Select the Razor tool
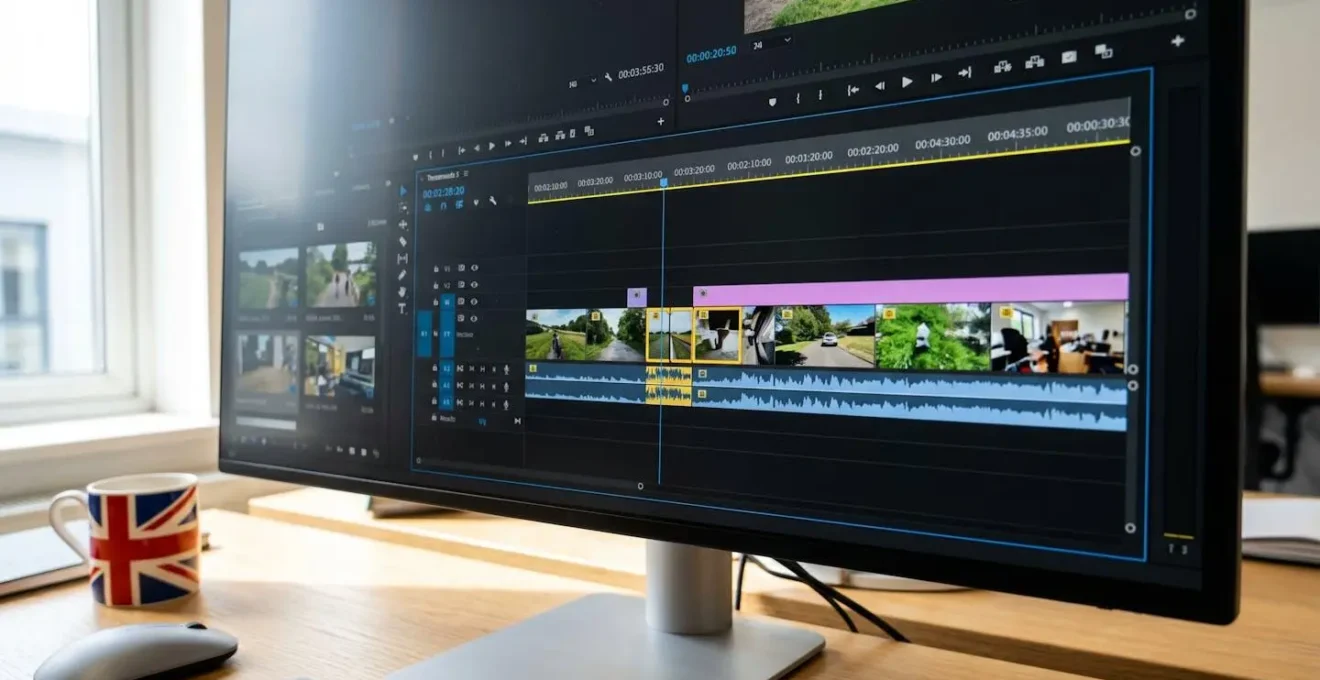1320x680 pixels. pos(403,241)
